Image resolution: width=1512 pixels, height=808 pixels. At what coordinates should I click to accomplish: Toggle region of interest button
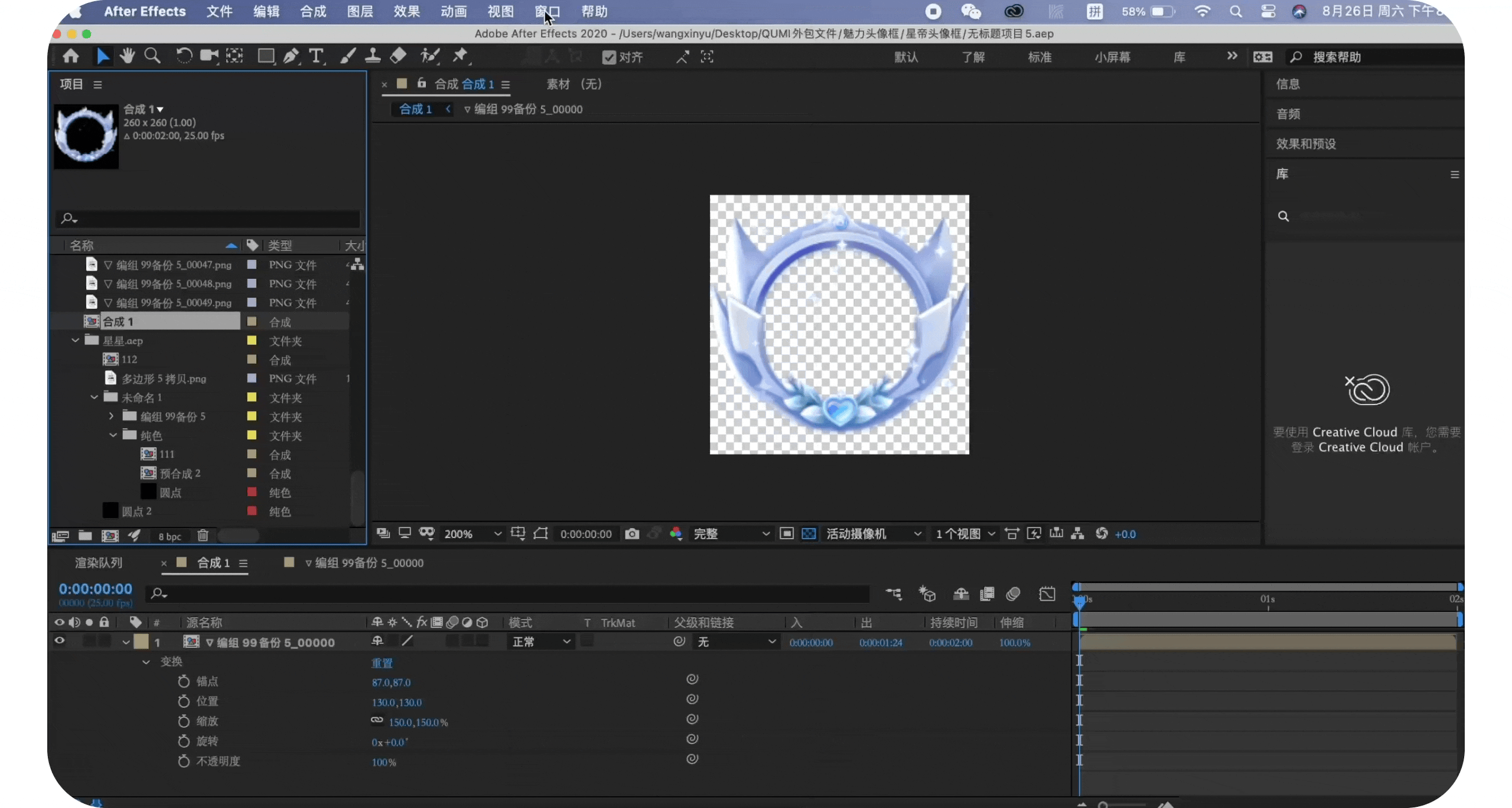coord(786,534)
